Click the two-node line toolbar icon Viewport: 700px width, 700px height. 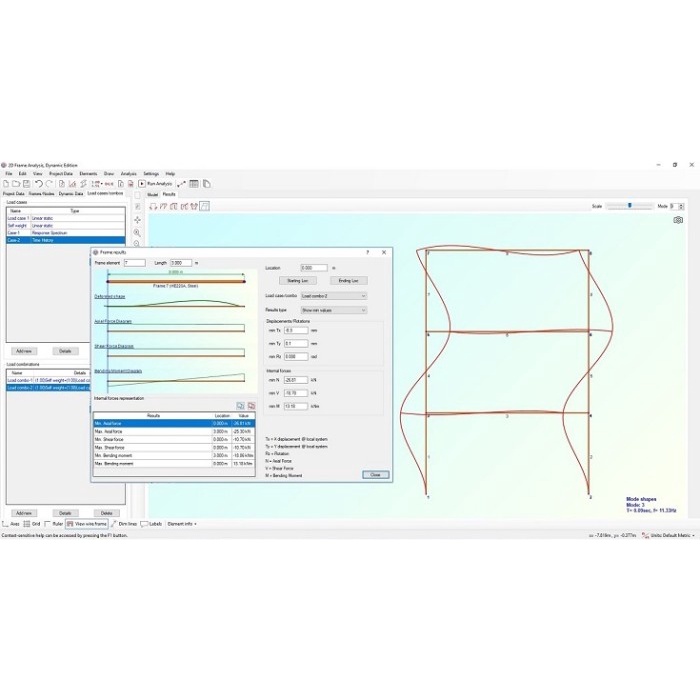pos(181,184)
